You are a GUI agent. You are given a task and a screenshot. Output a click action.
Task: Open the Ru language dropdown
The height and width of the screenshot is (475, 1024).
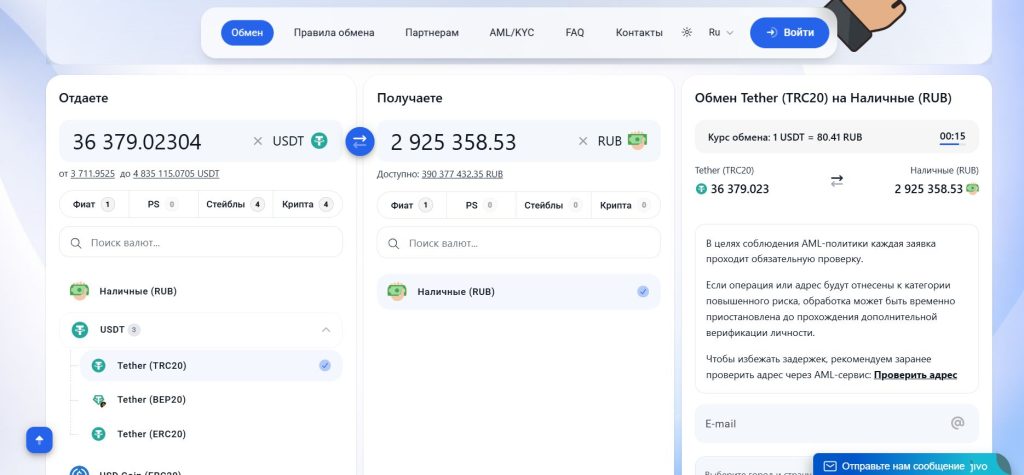[x=721, y=33]
